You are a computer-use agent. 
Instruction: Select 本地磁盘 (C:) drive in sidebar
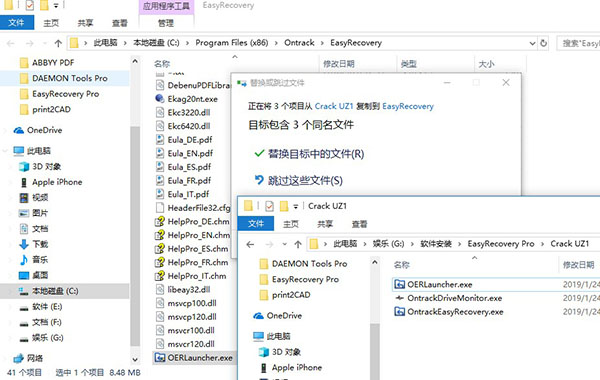pyautogui.click(x=55, y=291)
